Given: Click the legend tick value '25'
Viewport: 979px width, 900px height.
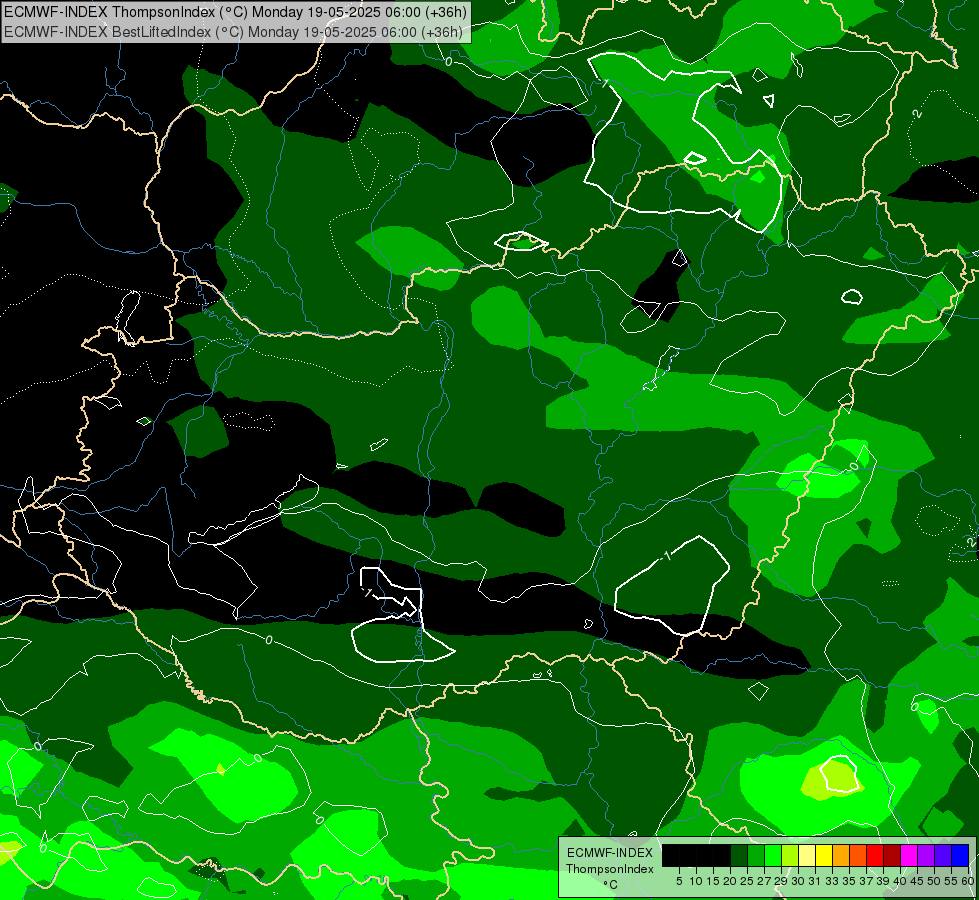Looking at the screenshot, I should [x=747, y=881].
